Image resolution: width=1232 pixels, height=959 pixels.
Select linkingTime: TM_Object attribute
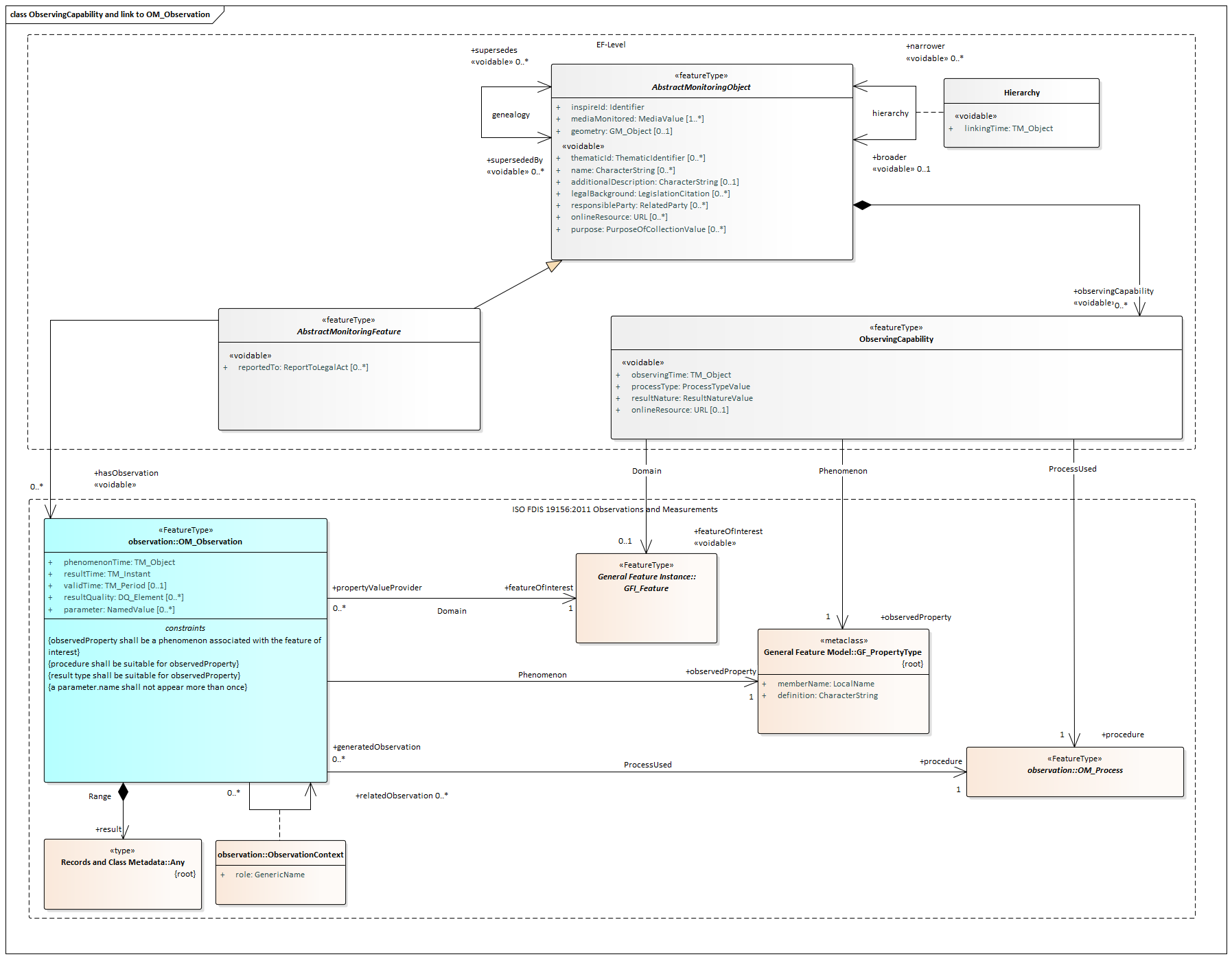(1008, 128)
